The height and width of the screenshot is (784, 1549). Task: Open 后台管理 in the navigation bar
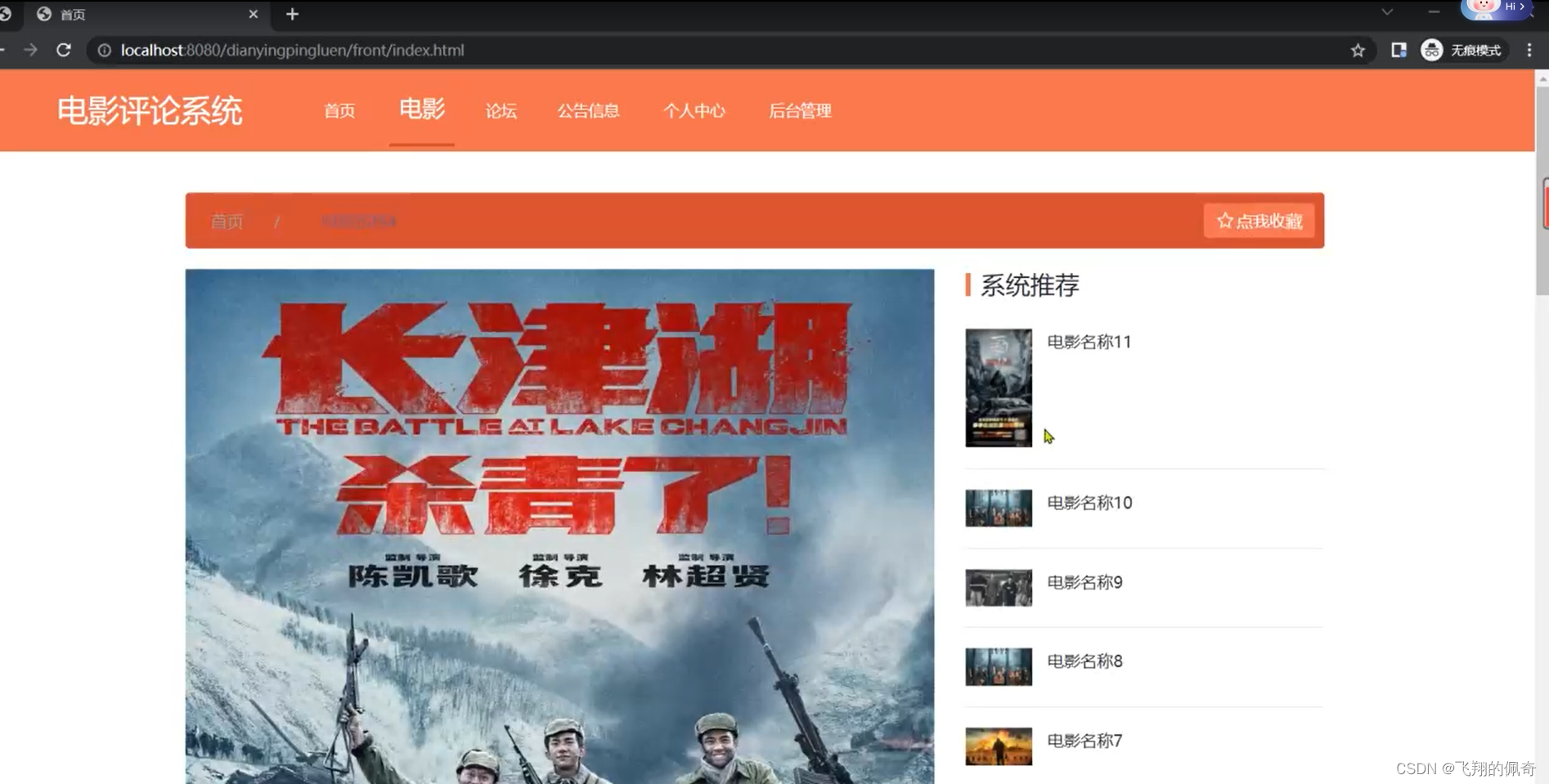pos(800,110)
